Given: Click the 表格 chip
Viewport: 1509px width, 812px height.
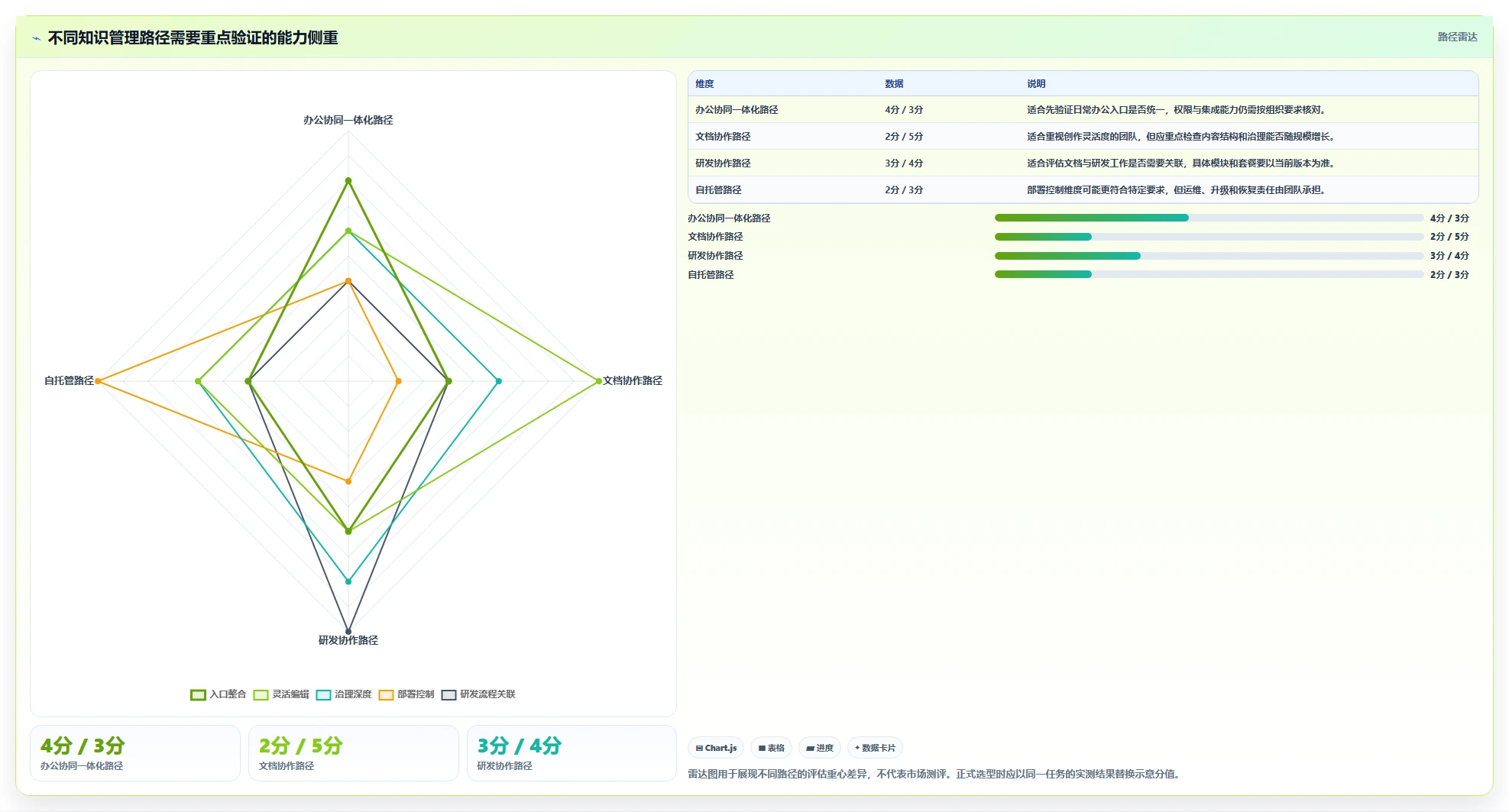Looking at the screenshot, I should click(x=772, y=748).
